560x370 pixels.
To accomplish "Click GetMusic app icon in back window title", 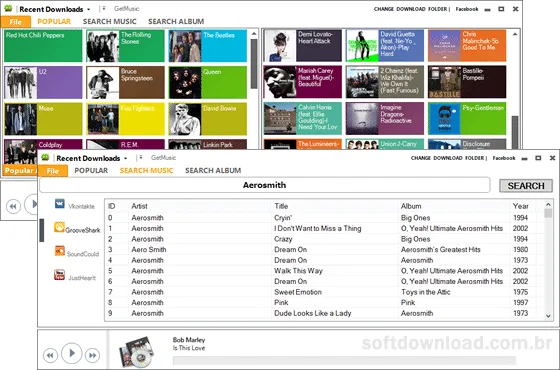I will click(x=8, y=8).
